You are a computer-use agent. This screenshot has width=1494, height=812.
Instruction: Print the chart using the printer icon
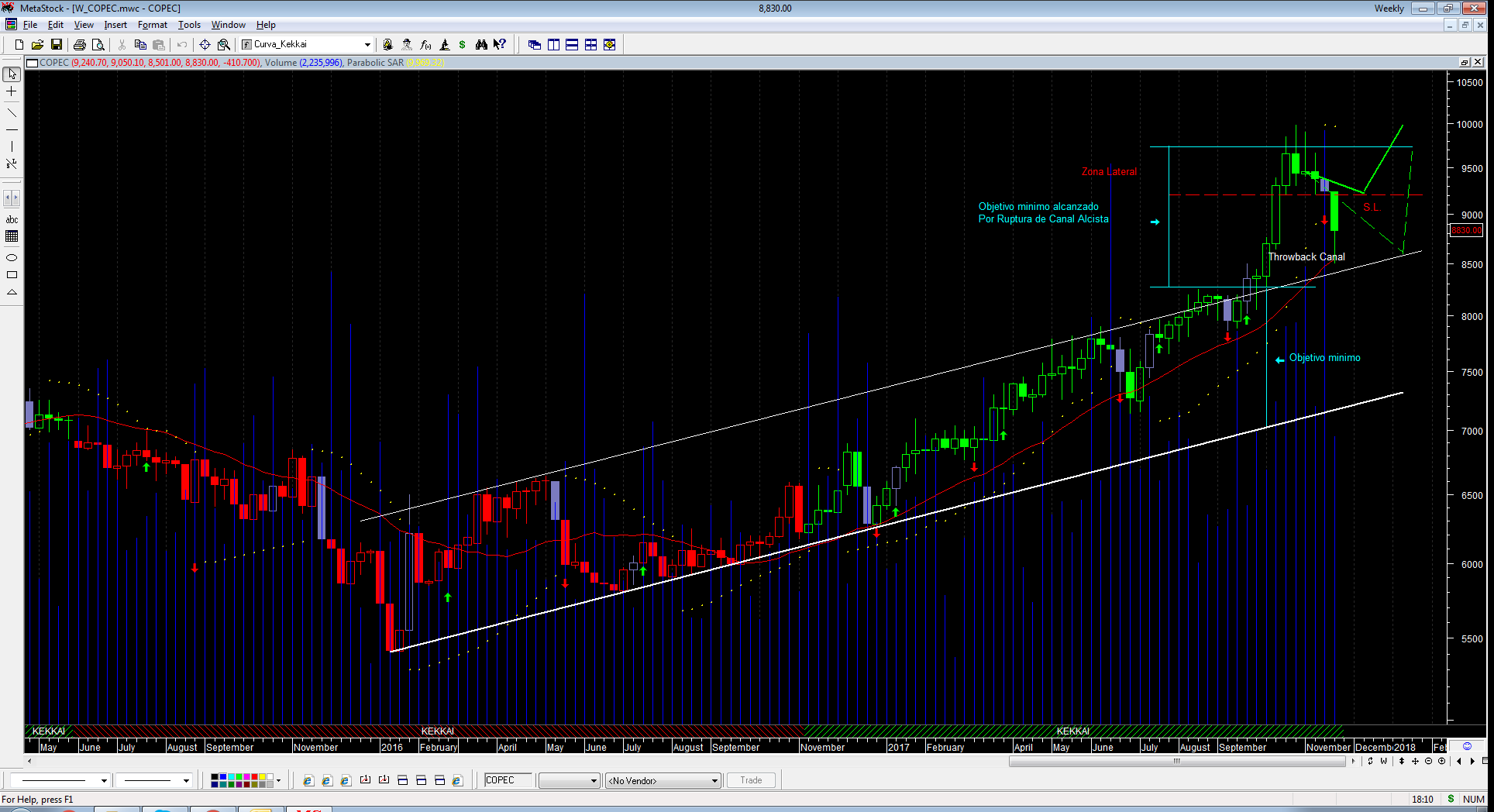tap(79, 45)
